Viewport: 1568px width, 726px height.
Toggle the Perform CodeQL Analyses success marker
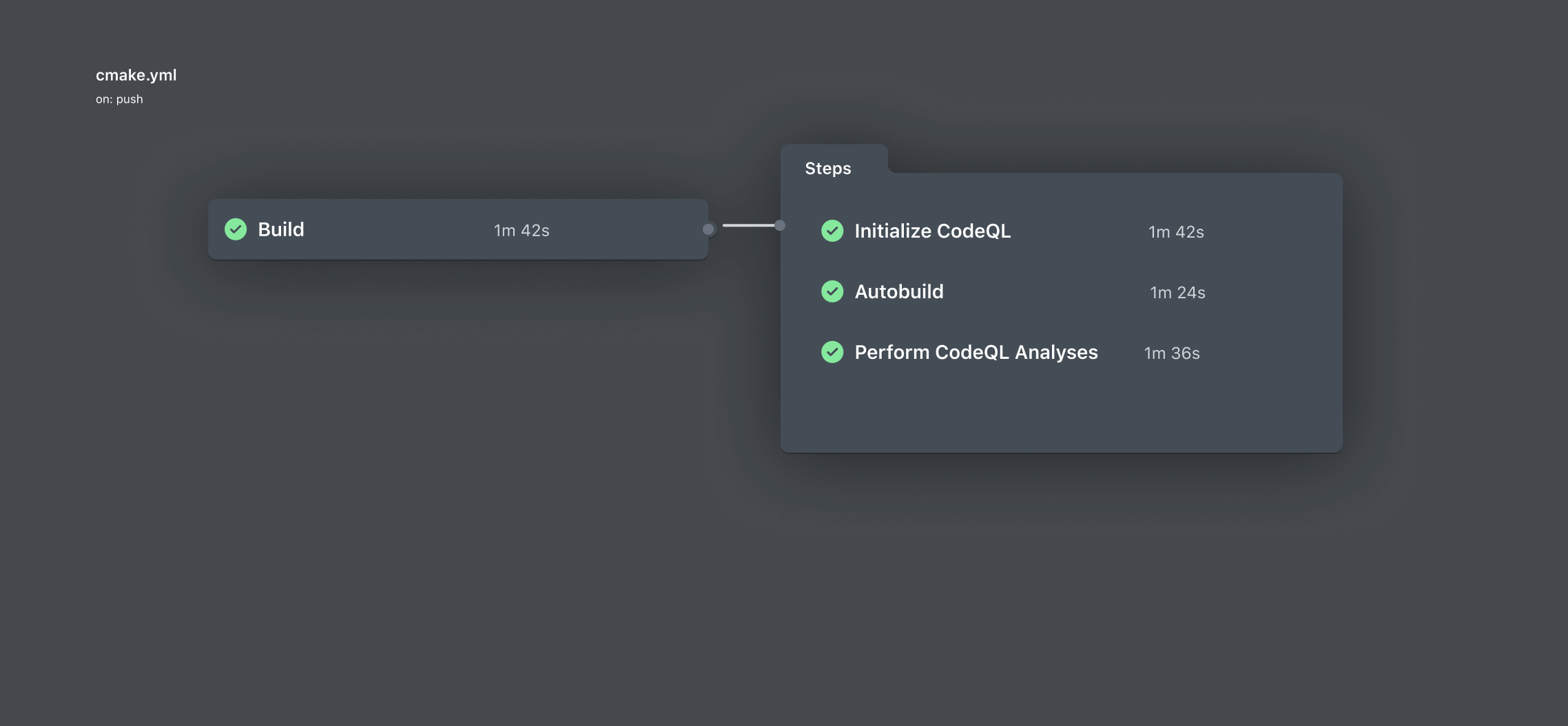(x=832, y=352)
